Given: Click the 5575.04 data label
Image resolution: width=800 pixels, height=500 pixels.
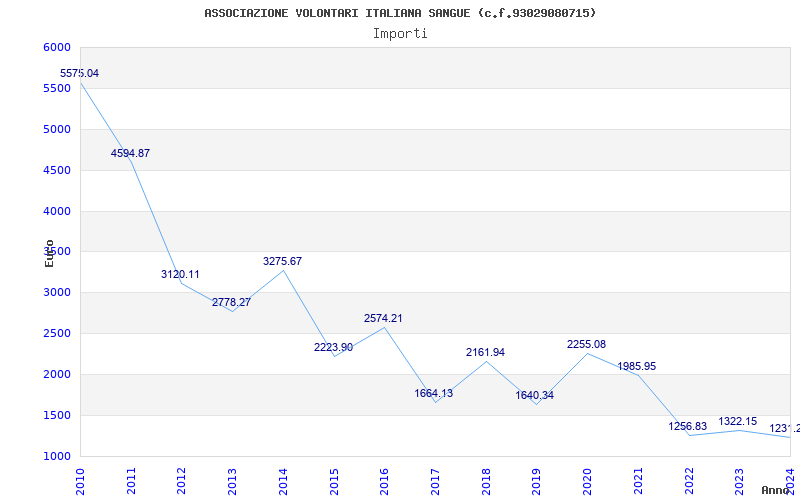Looking at the screenshot, I should 79,73.
